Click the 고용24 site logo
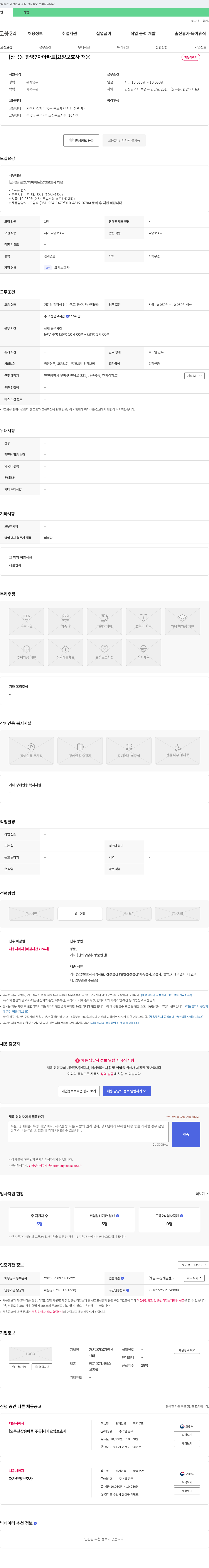Screen dimensions: 209x1568 (x=8, y=34)
